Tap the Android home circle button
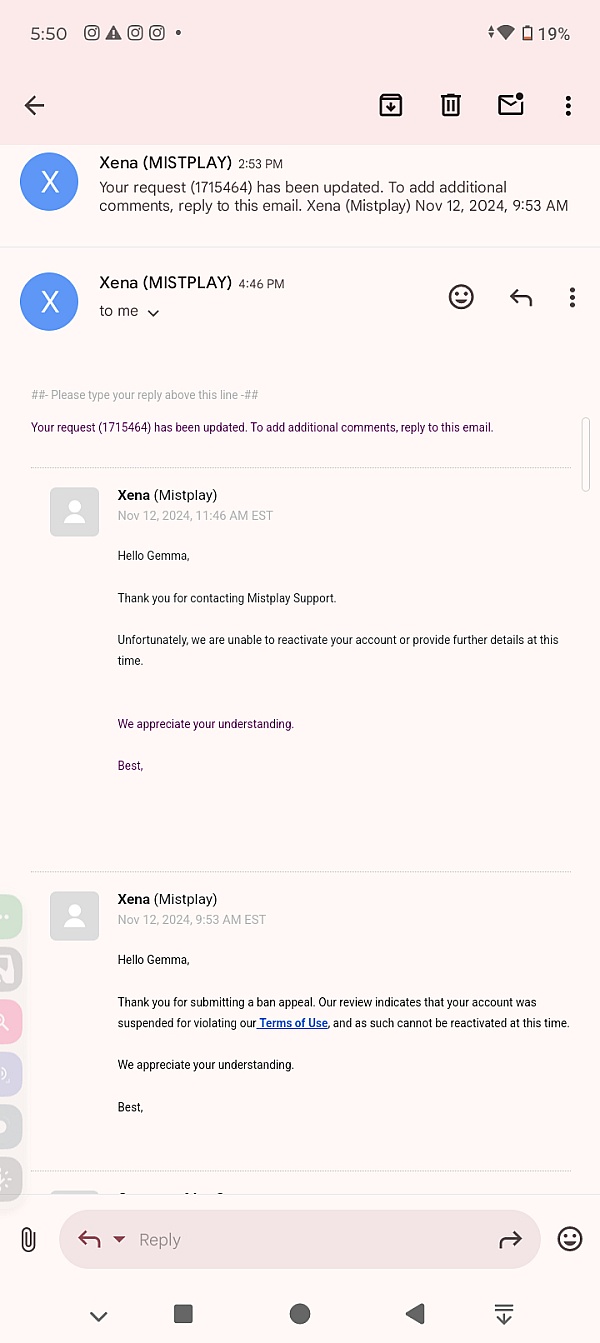This screenshot has height=1343, width=600. (x=300, y=1314)
